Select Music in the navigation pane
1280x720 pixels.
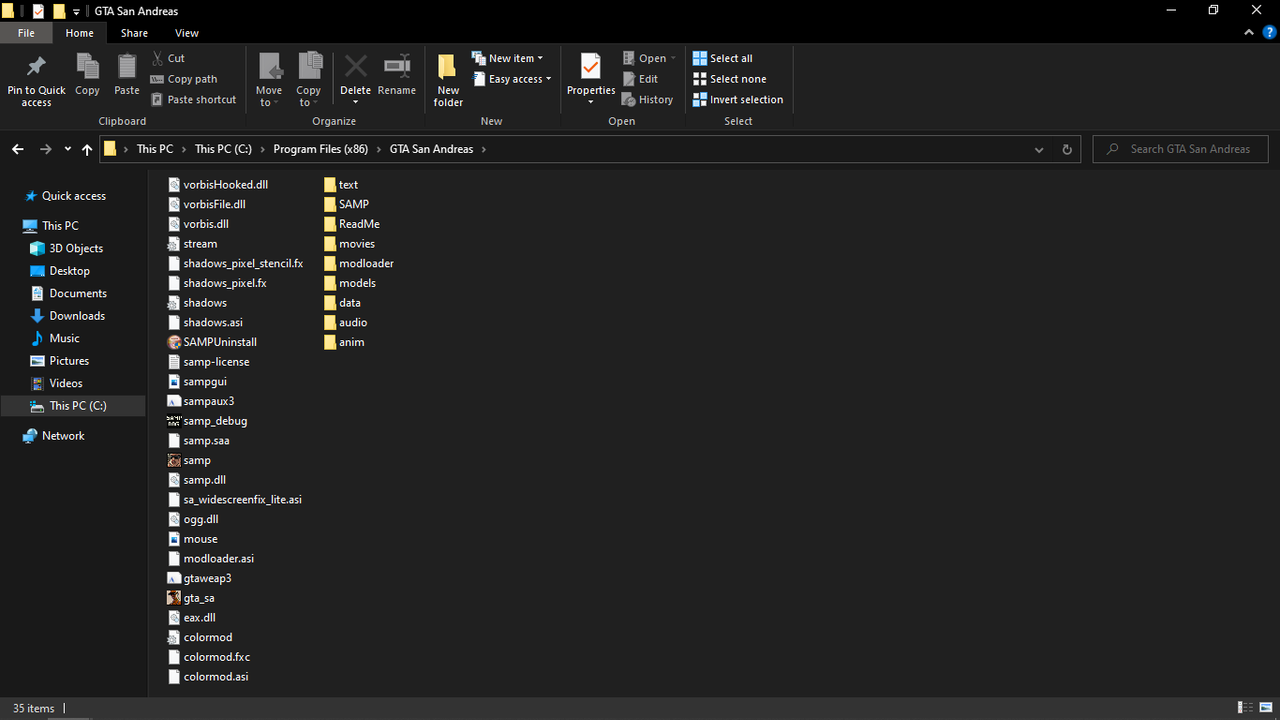coord(64,338)
